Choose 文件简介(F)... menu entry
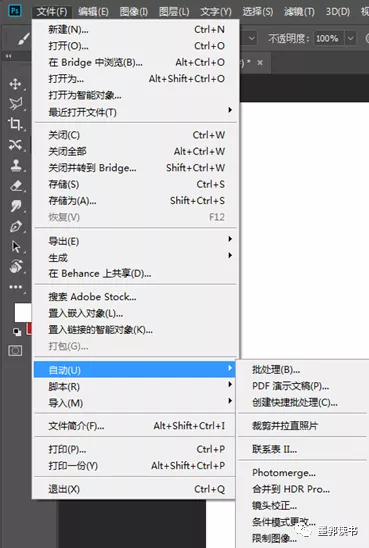 pyautogui.click(x=136, y=426)
